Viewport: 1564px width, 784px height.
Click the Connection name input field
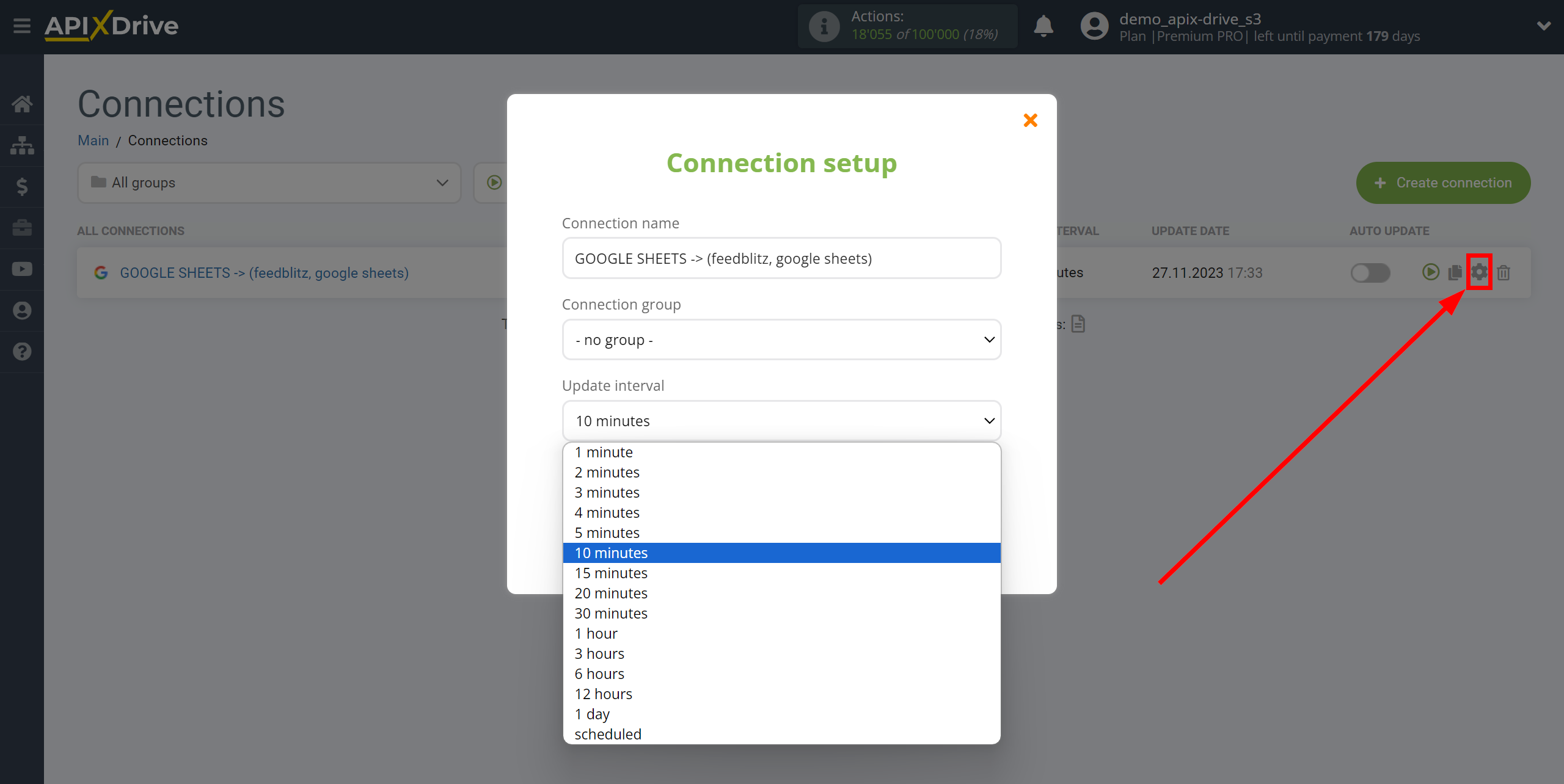(x=781, y=258)
